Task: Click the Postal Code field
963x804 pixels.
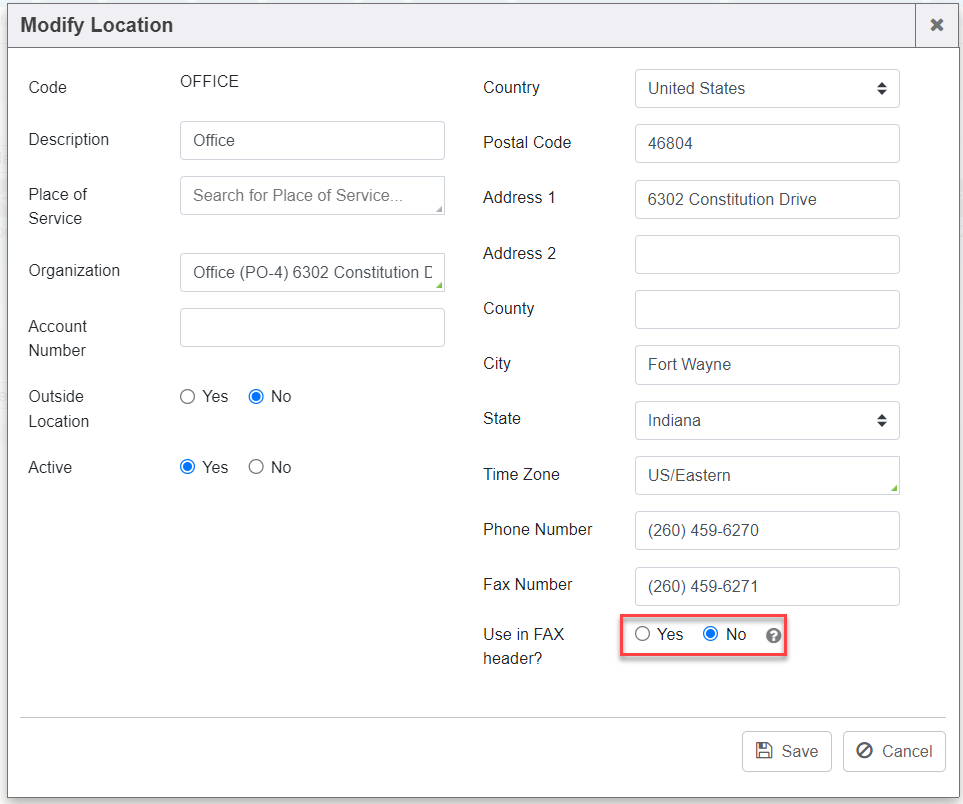Action: [766, 143]
